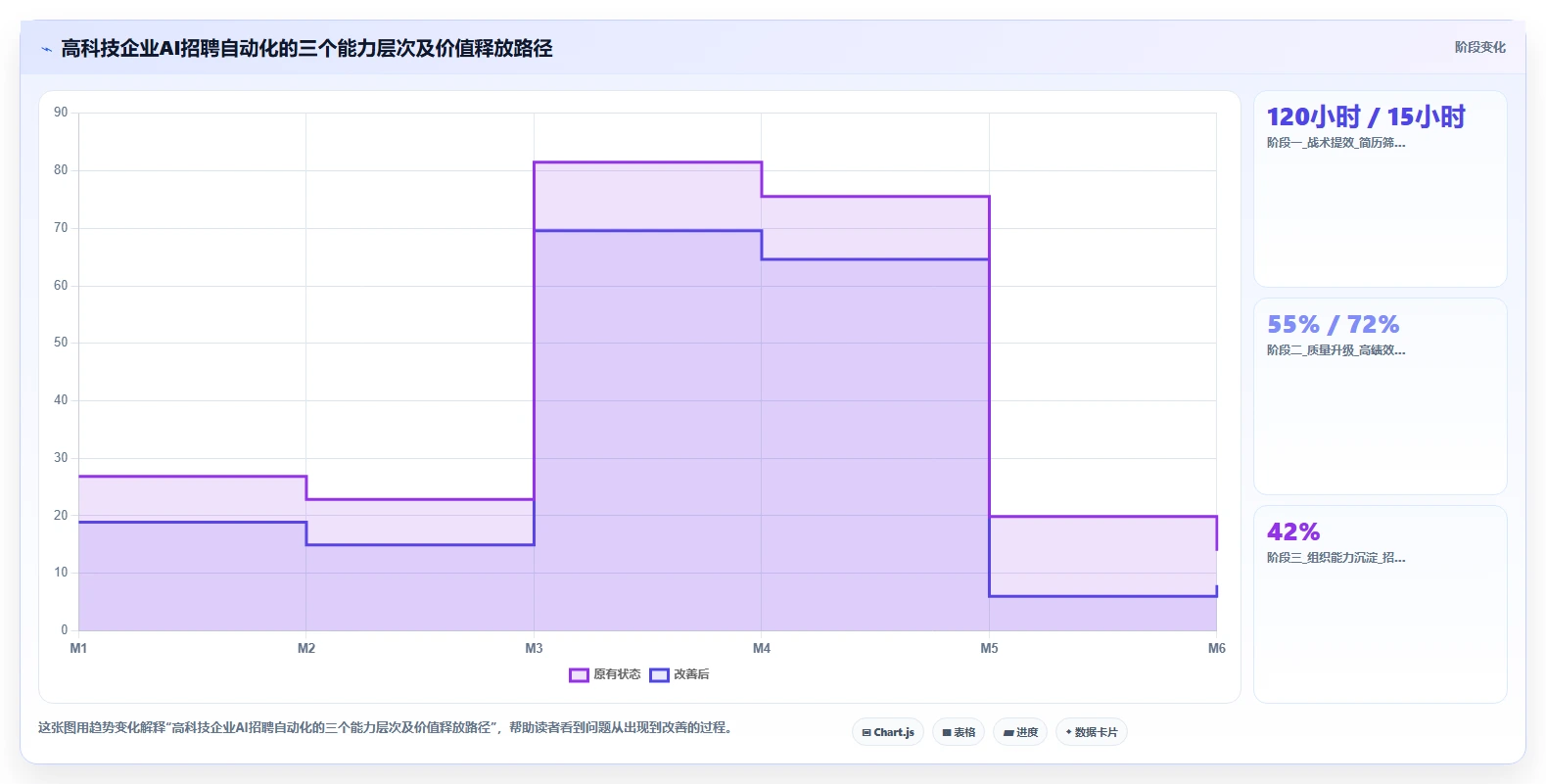This screenshot has width=1546, height=784.
Task: Click the M3 x-axis label
Action: pyautogui.click(x=534, y=648)
